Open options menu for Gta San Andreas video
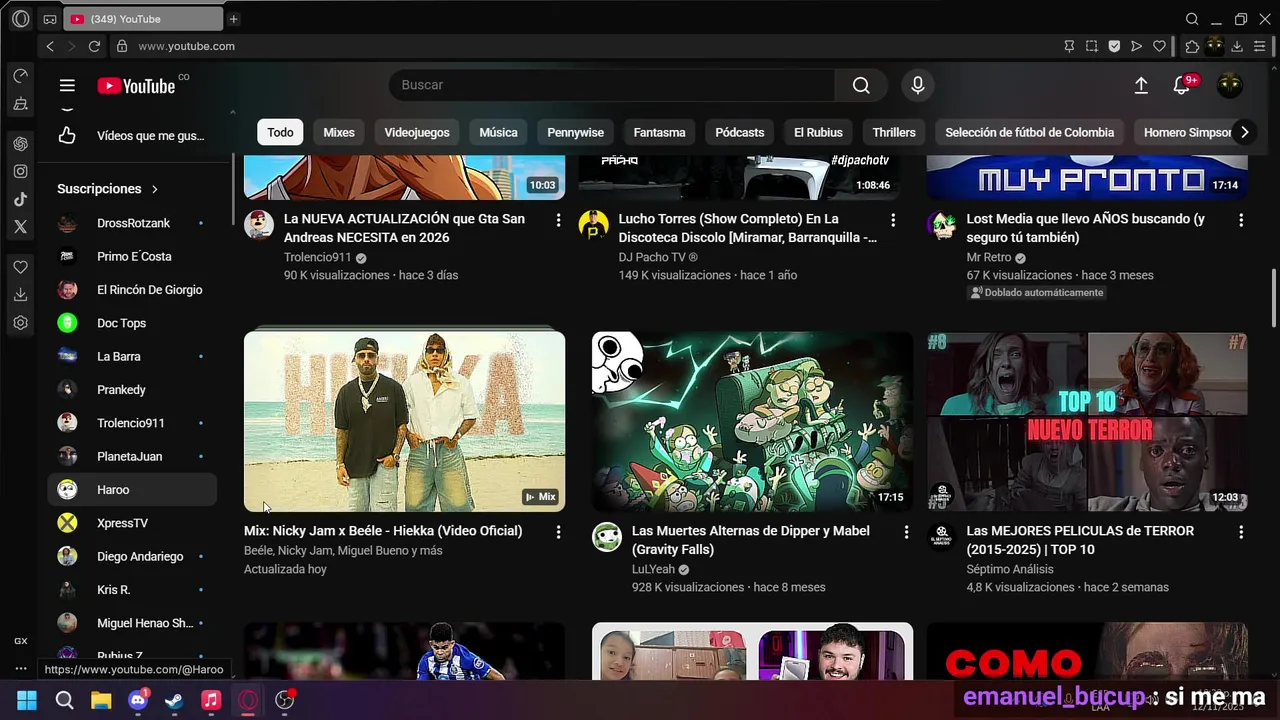1280x720 pixels. [x=558, y=220]
